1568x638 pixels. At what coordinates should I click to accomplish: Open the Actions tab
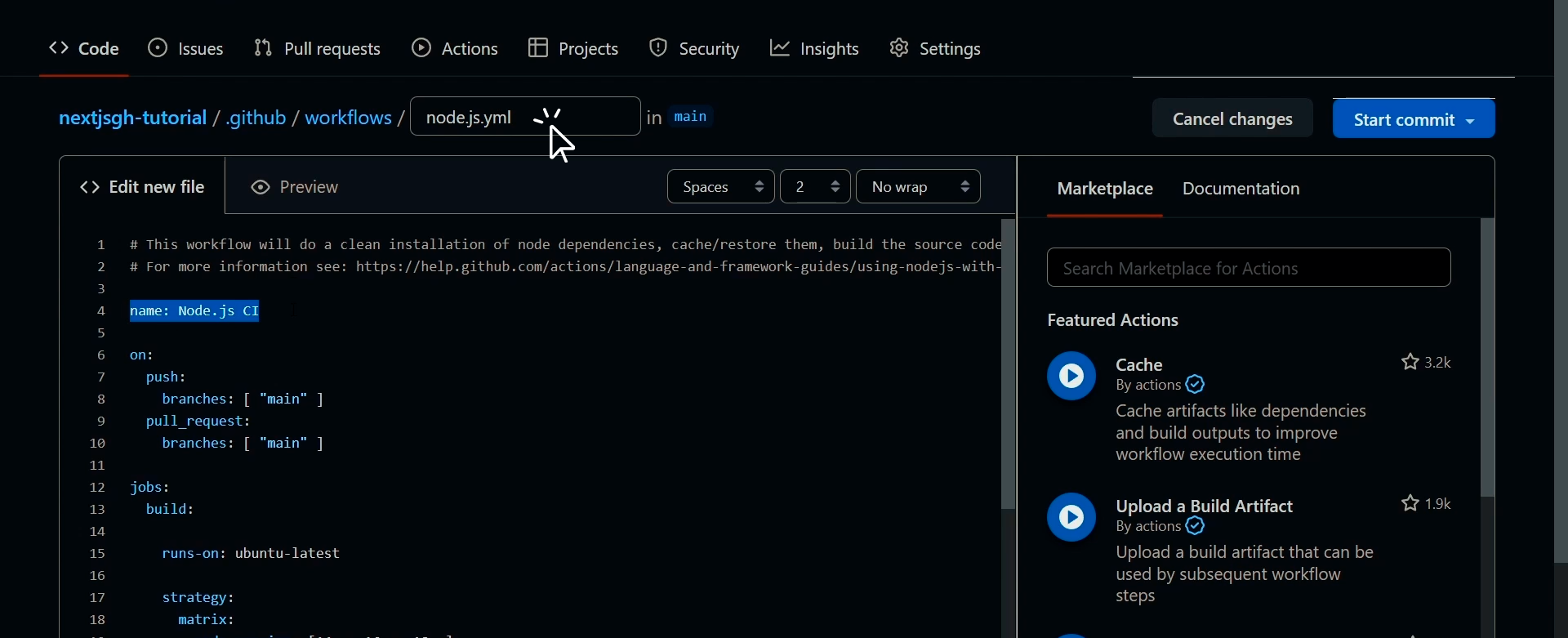(455, 49)
